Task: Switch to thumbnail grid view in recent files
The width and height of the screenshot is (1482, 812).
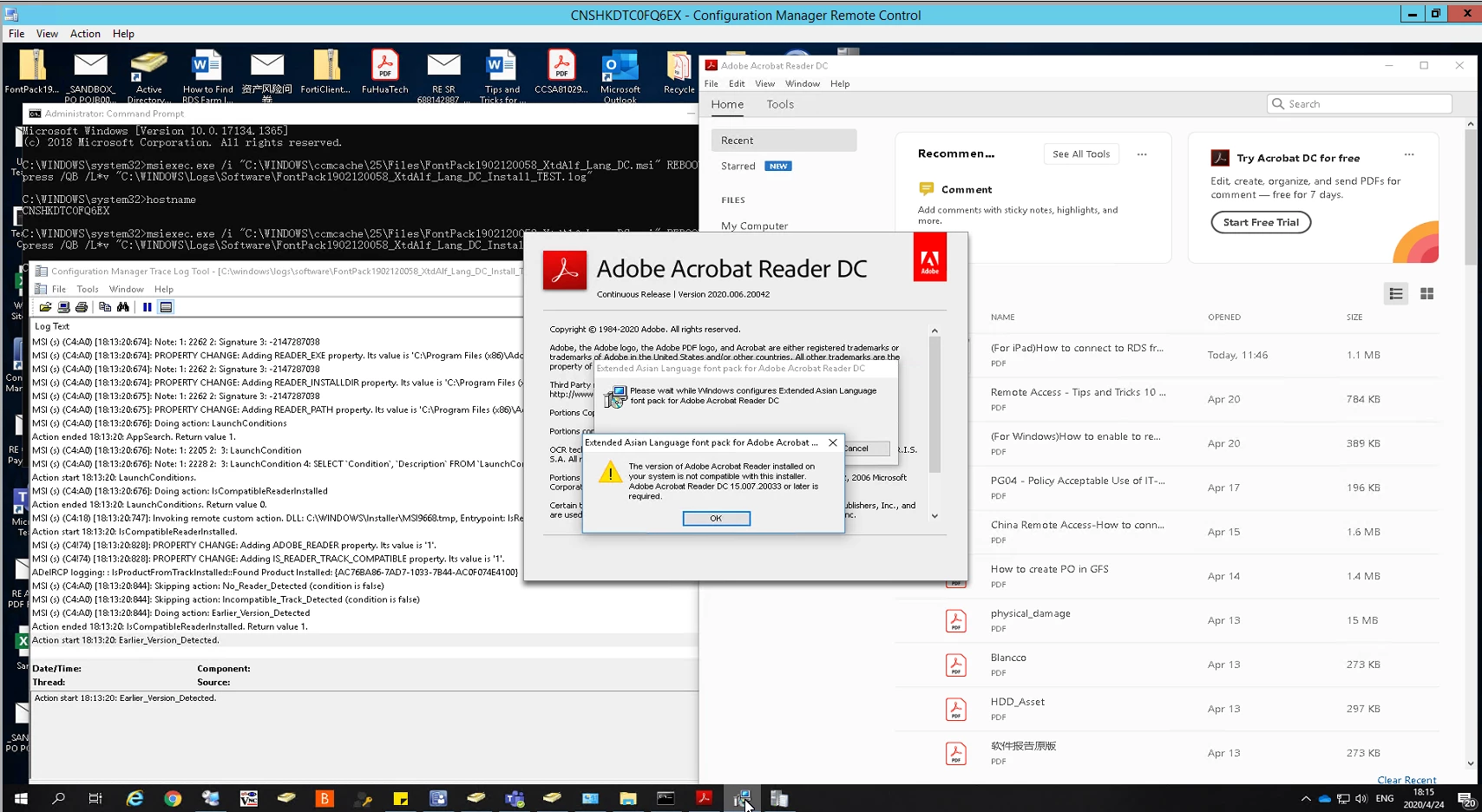Action: coord(1426,294)
